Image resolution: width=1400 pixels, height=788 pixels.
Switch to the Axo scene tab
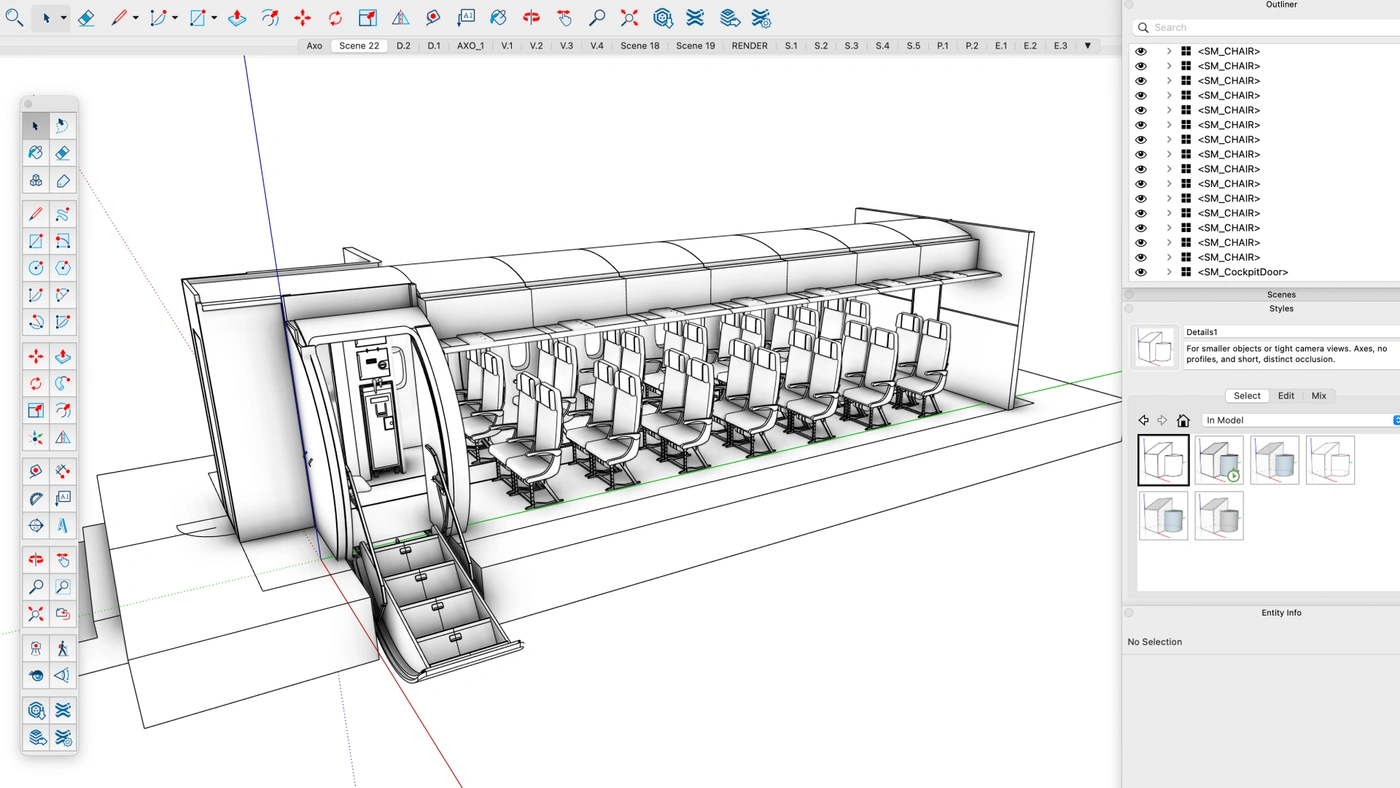point(314,46)
